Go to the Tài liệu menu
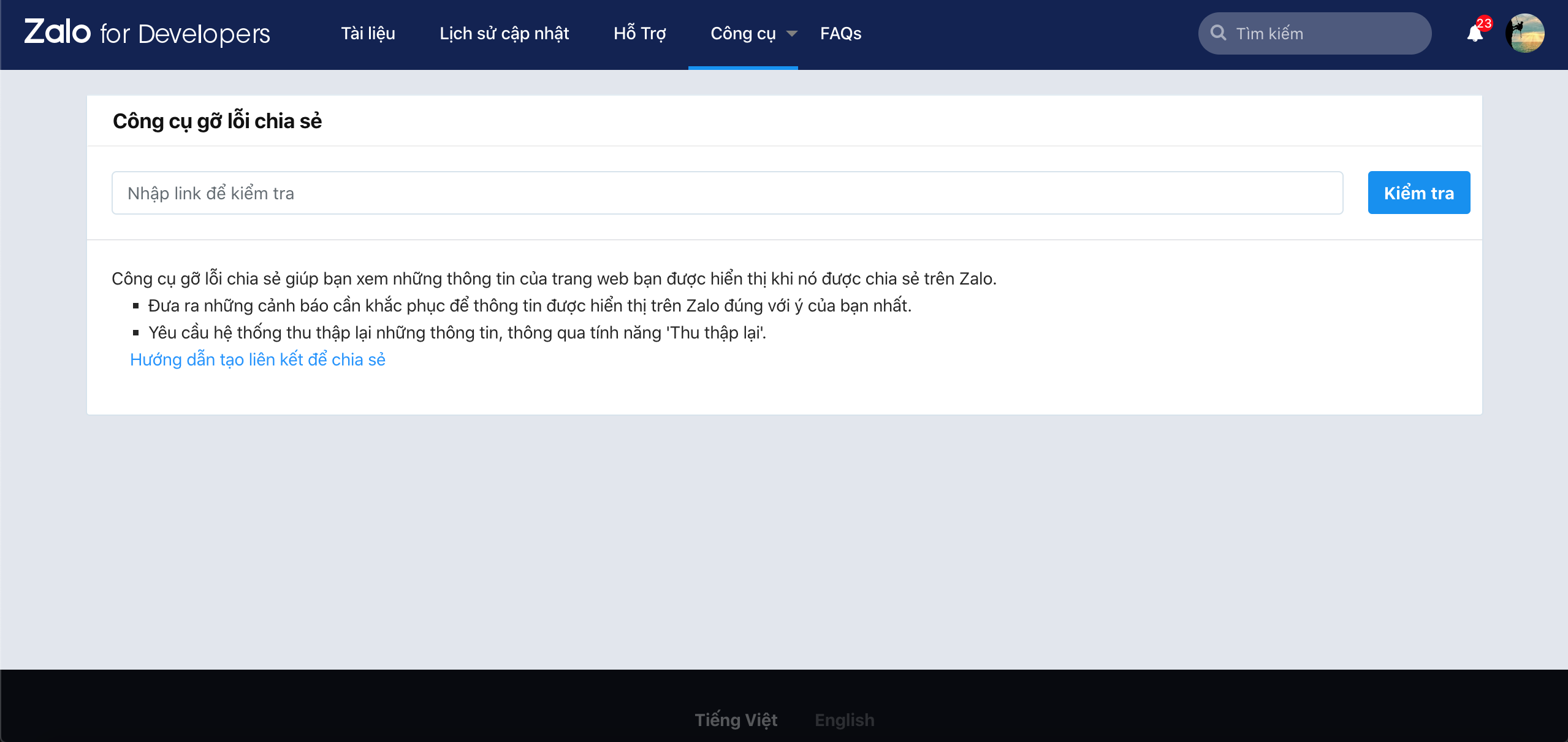This screenshot has width=1568, height=742. tap(368, 34)
